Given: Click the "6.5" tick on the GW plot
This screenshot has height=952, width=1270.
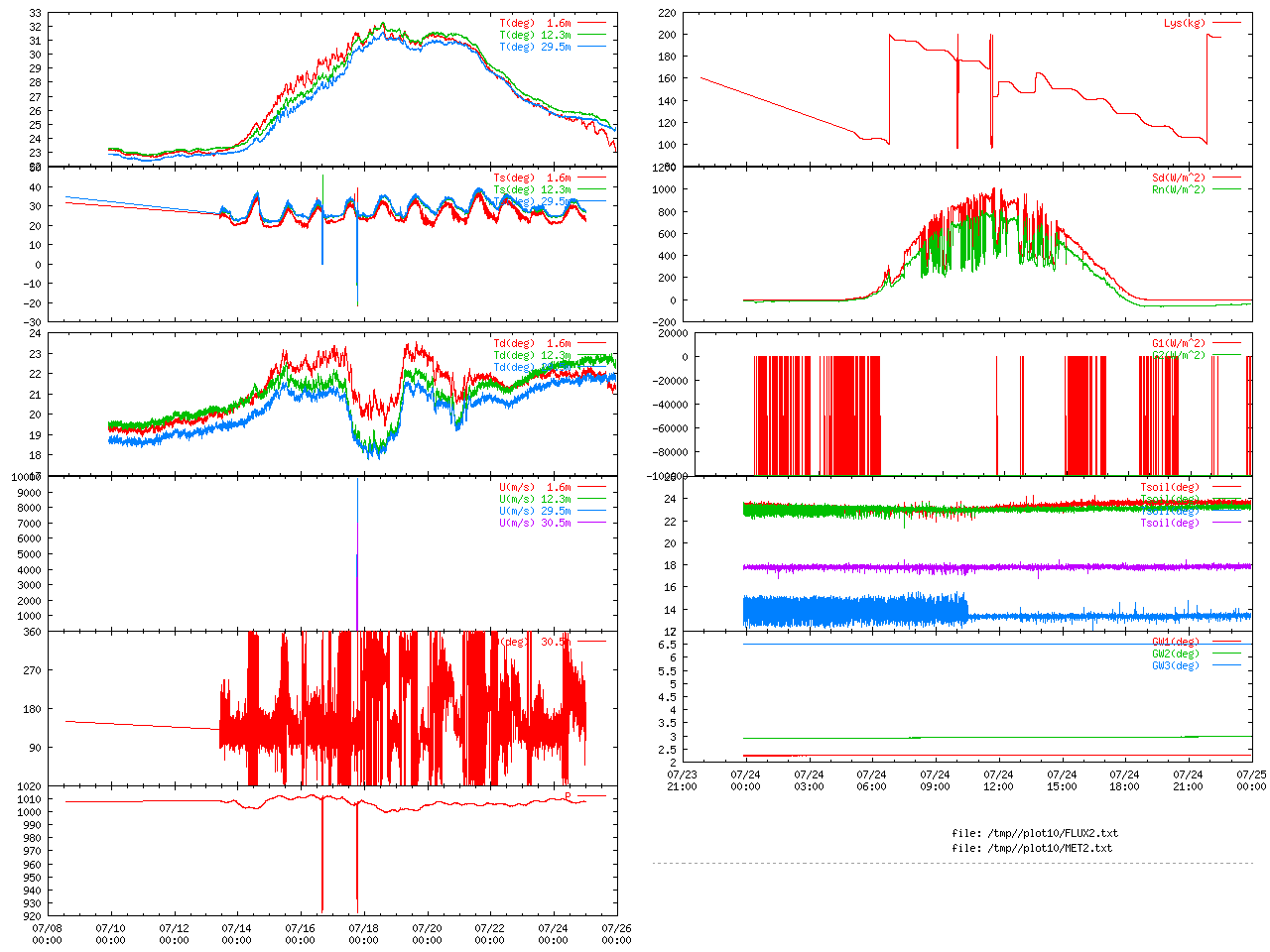Looking at the screenshot, I should click(x=667, y=645).
